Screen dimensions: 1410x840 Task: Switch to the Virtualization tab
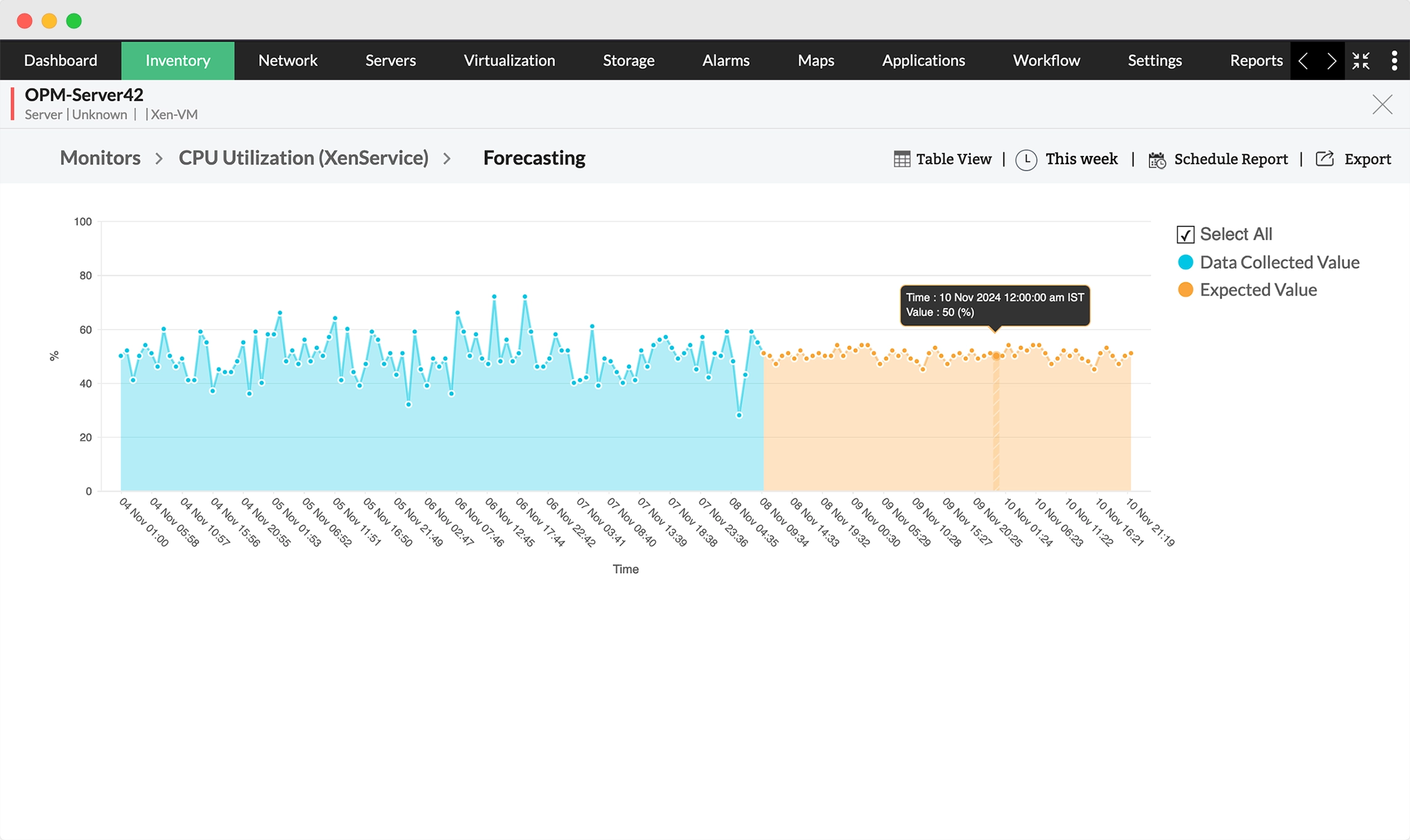tap(509, 60)
